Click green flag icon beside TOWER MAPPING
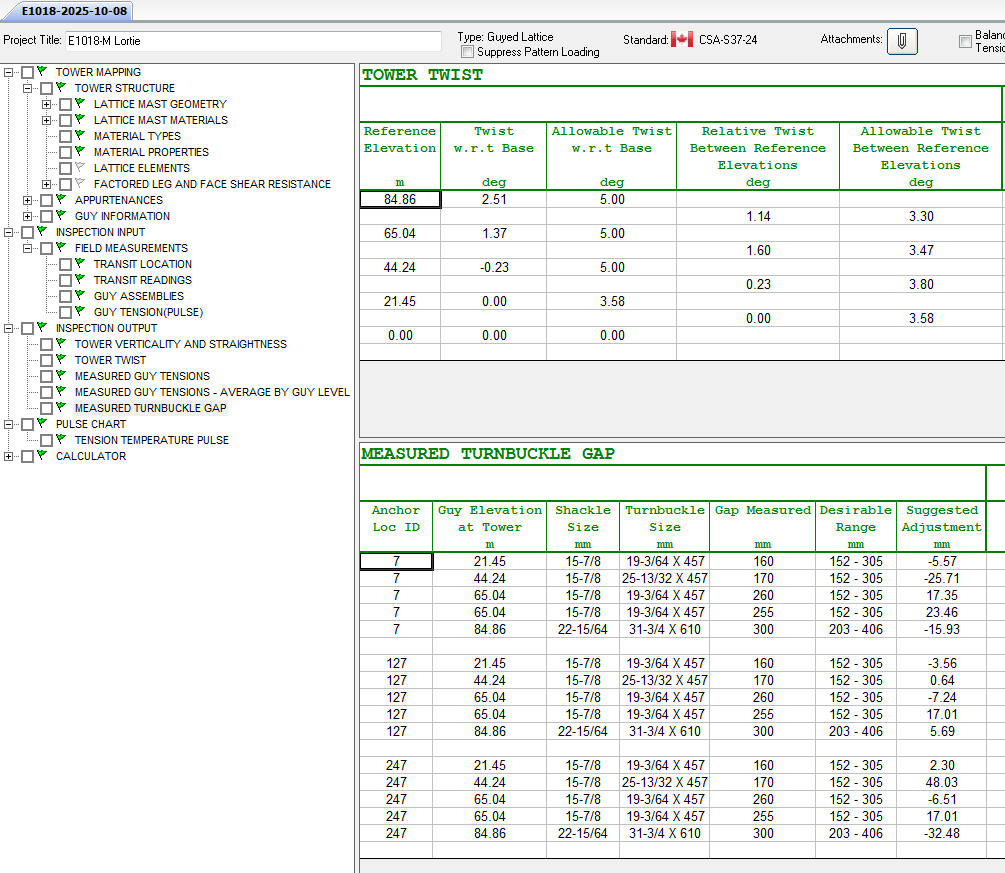The width and height of the screenshot is (1005, 873). [x=42, y=71]
